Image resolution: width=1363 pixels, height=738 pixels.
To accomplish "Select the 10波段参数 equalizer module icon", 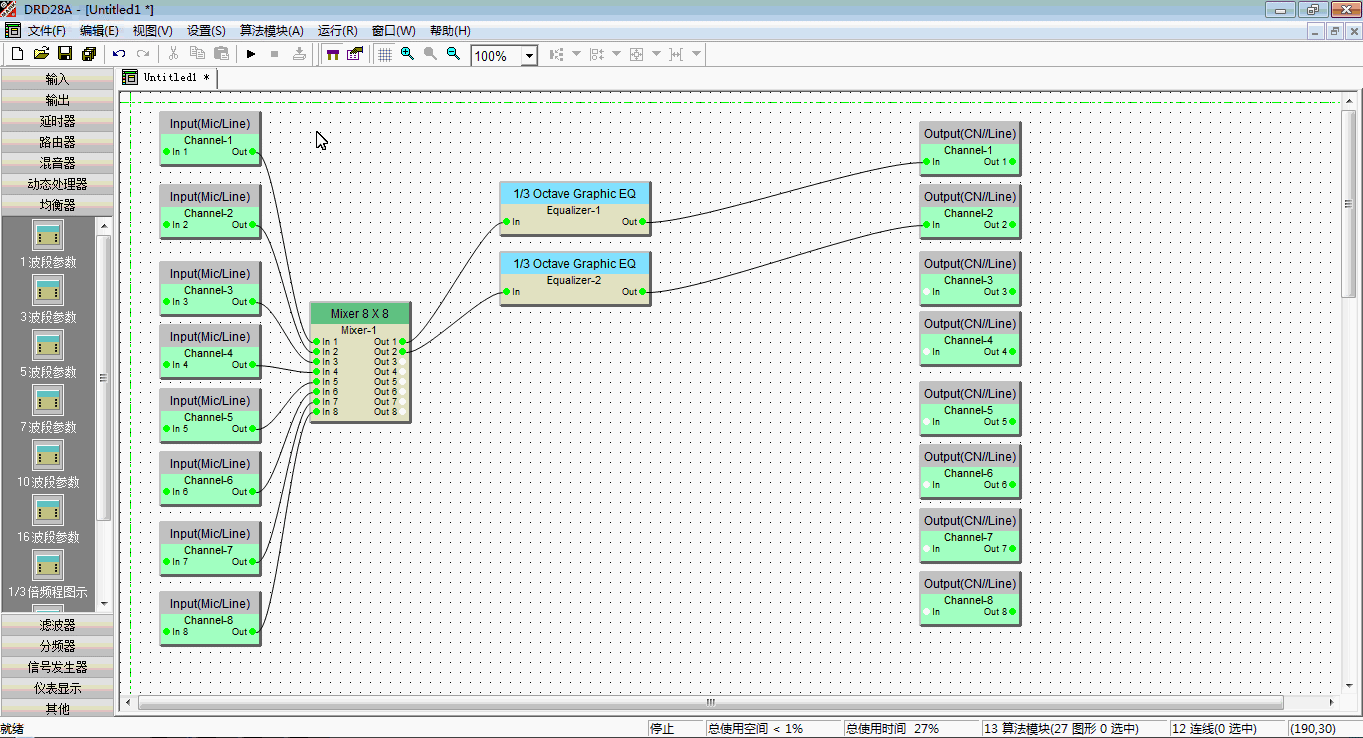I will (x=48, y=456).
